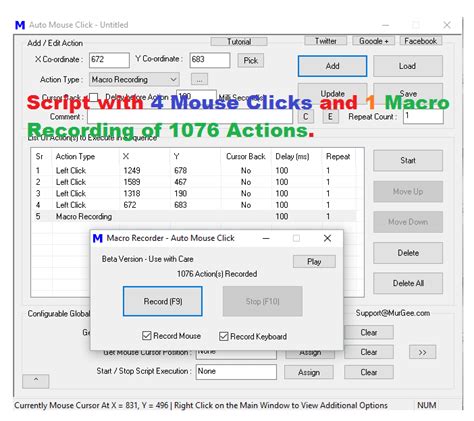Click Clear for Start / Stop Script Execution
474x421 pixels.
click(x=369, y=372)
